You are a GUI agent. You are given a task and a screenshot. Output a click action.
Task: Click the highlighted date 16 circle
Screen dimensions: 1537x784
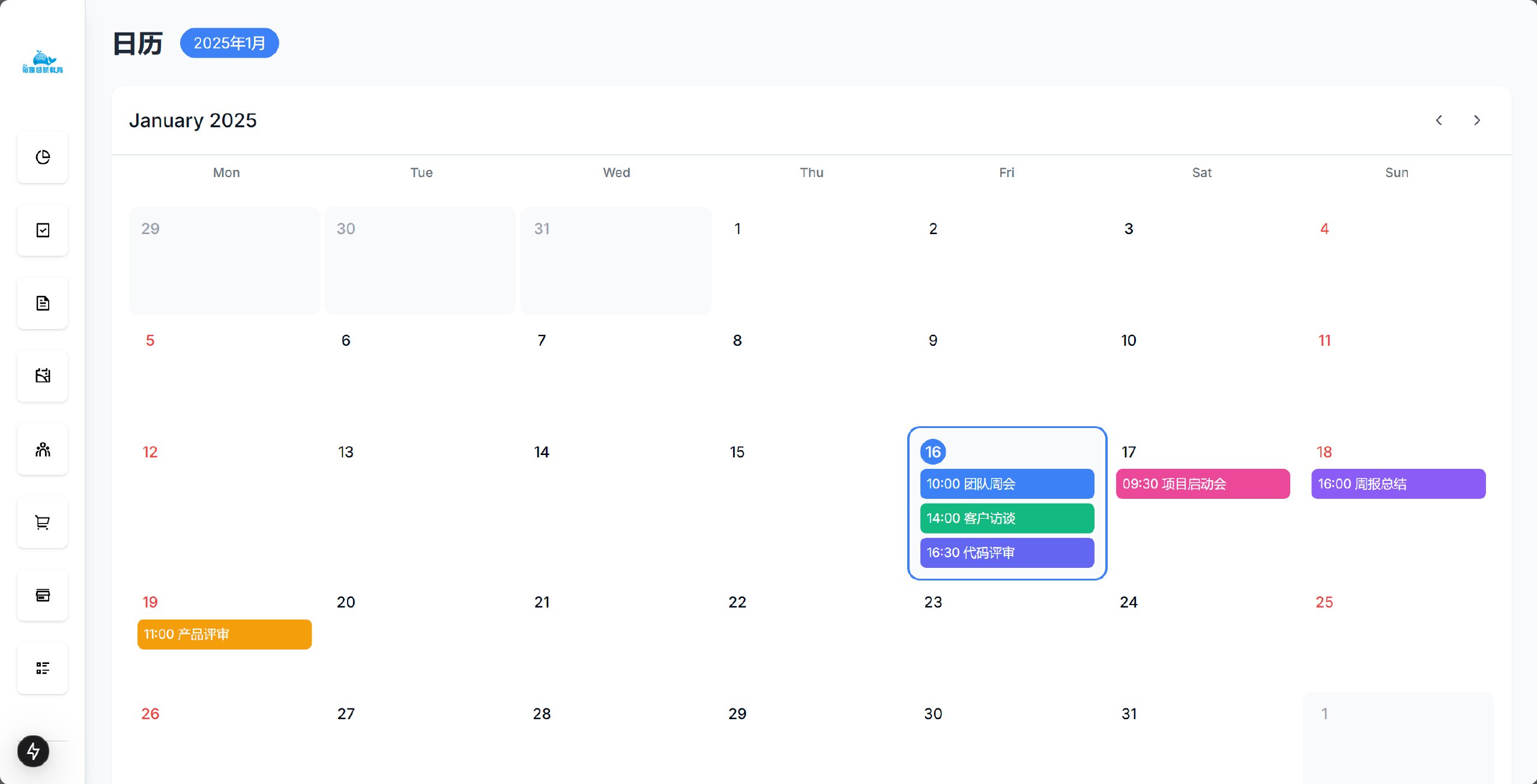click(x=933, y=452)
